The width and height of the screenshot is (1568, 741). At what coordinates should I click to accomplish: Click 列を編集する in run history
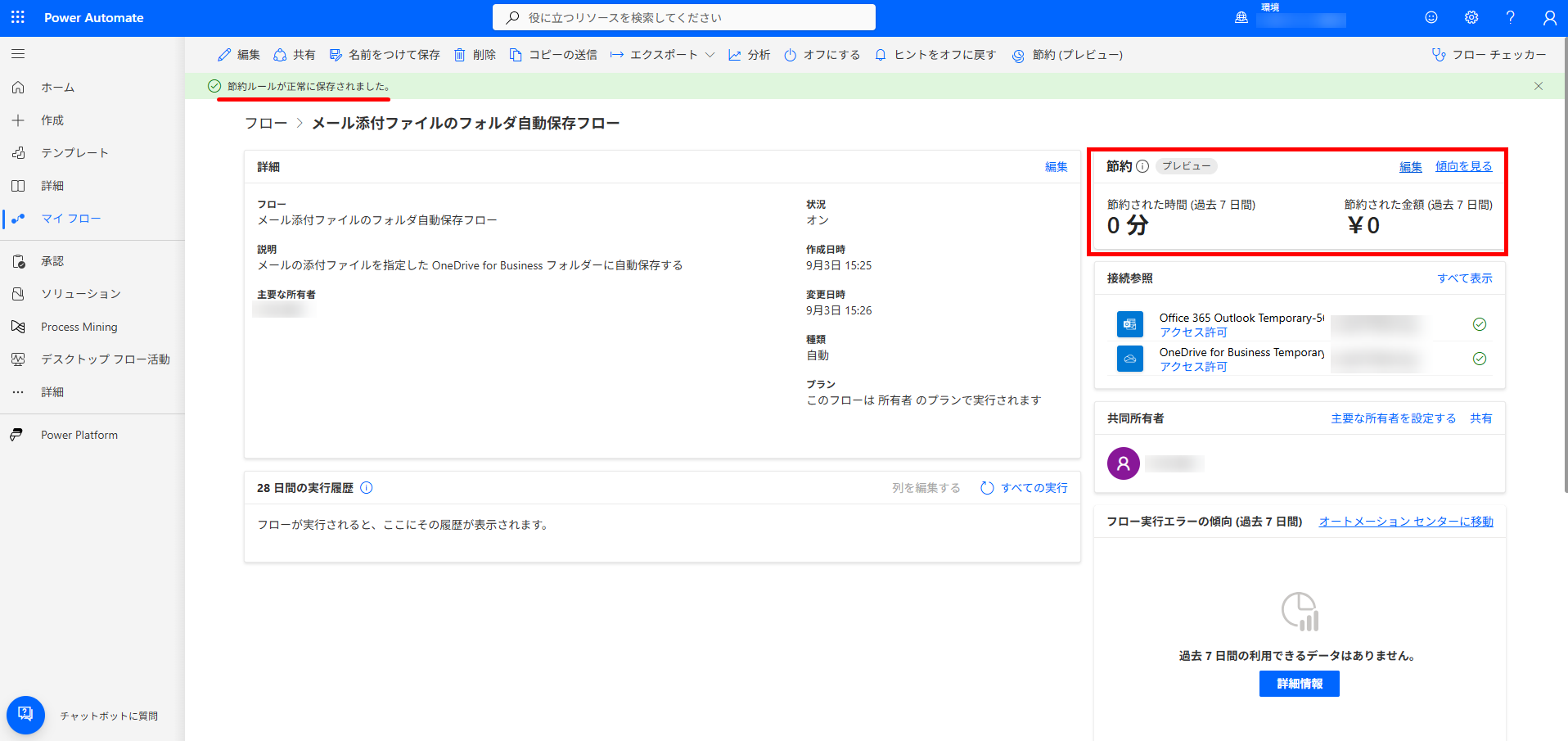tap(926, 488)
